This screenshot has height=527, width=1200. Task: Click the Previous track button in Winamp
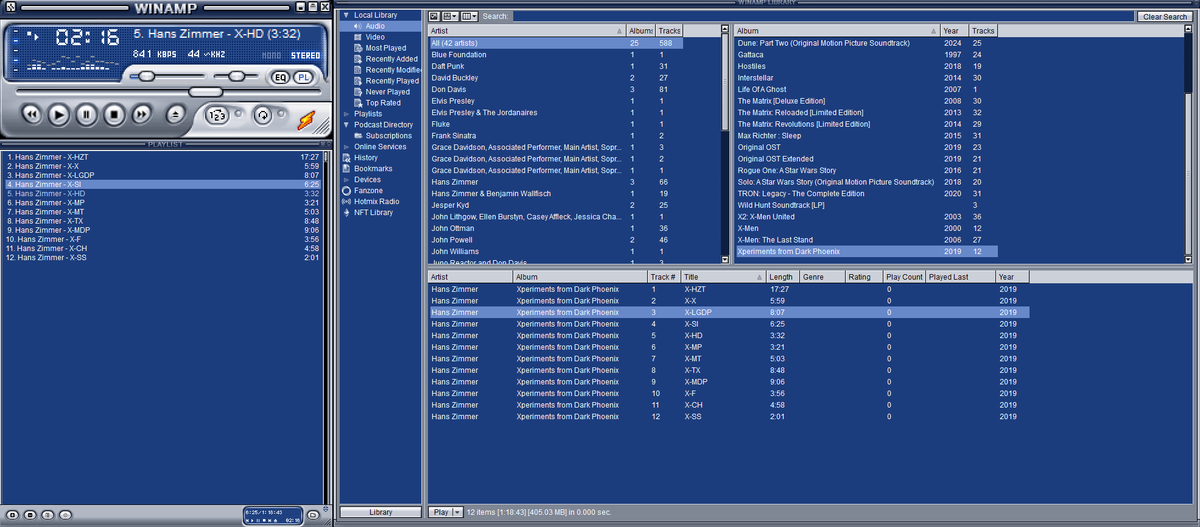coord(32,115)
